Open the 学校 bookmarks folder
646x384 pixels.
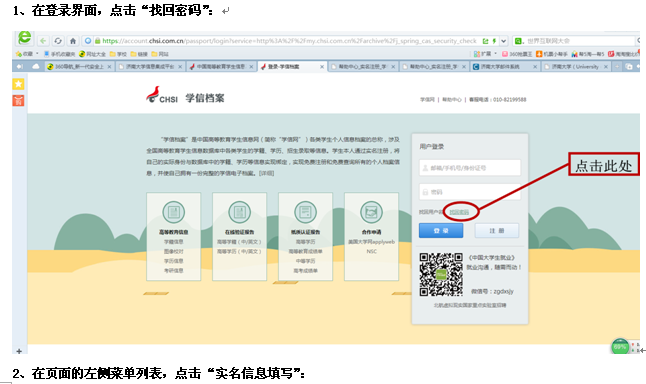(x=118, y=54)
